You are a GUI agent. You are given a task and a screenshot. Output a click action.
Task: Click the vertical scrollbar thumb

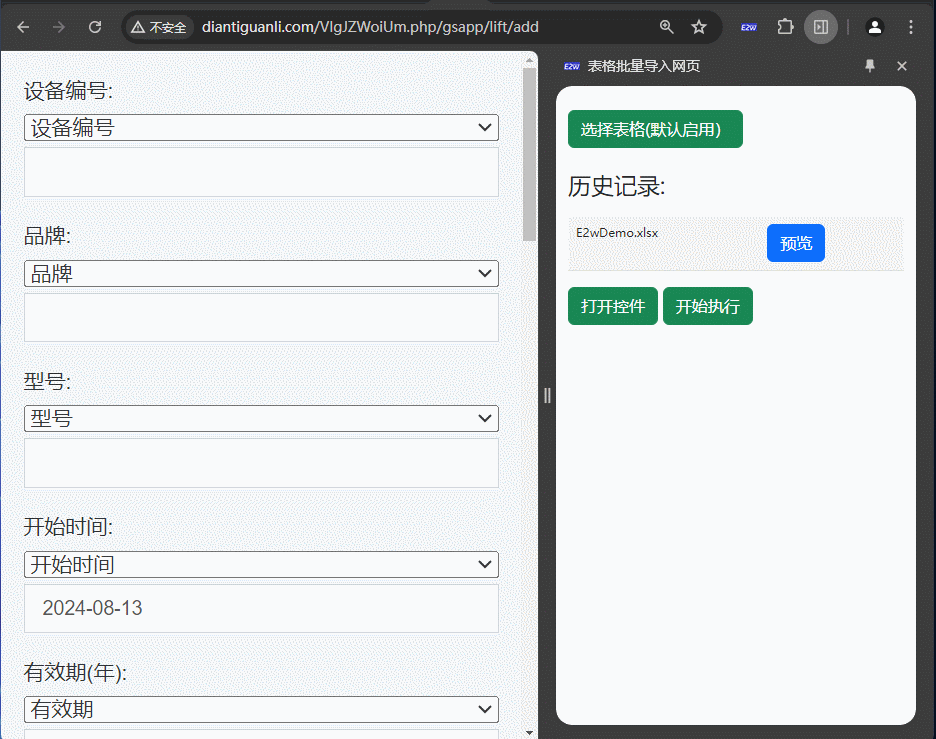(x=529, y=155)
